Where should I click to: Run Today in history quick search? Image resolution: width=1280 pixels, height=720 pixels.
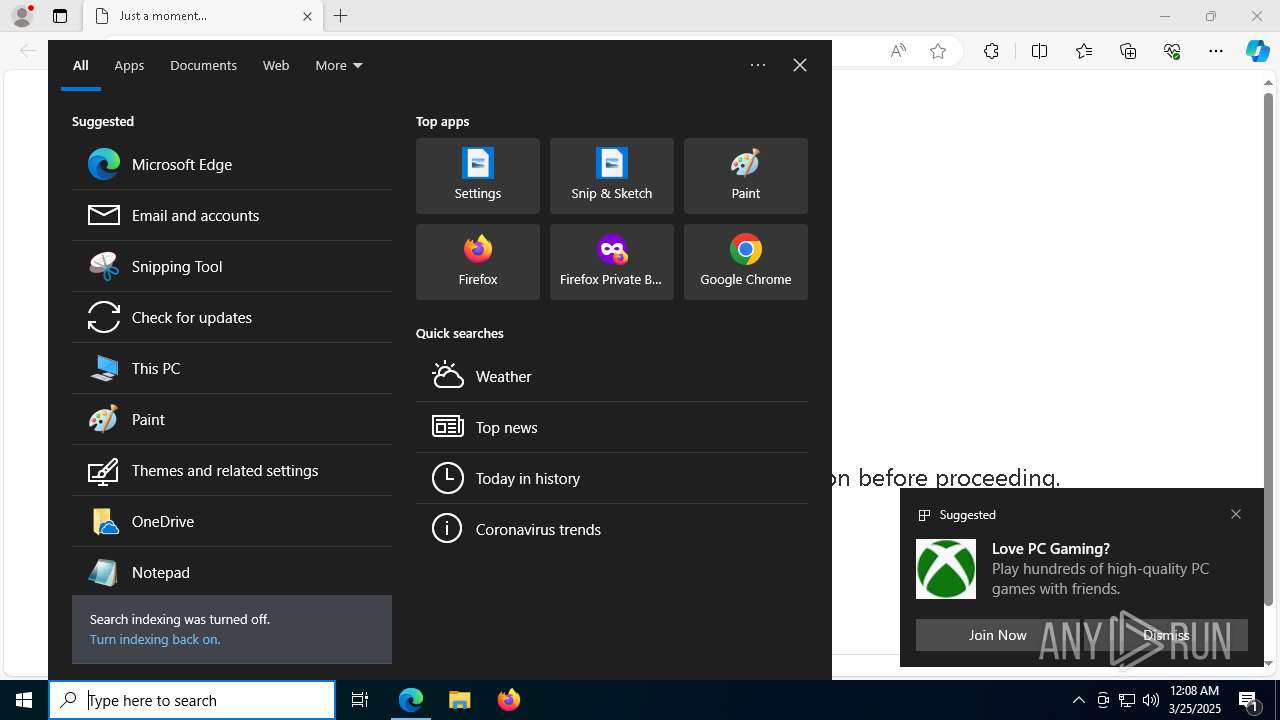tap(612, 478)
